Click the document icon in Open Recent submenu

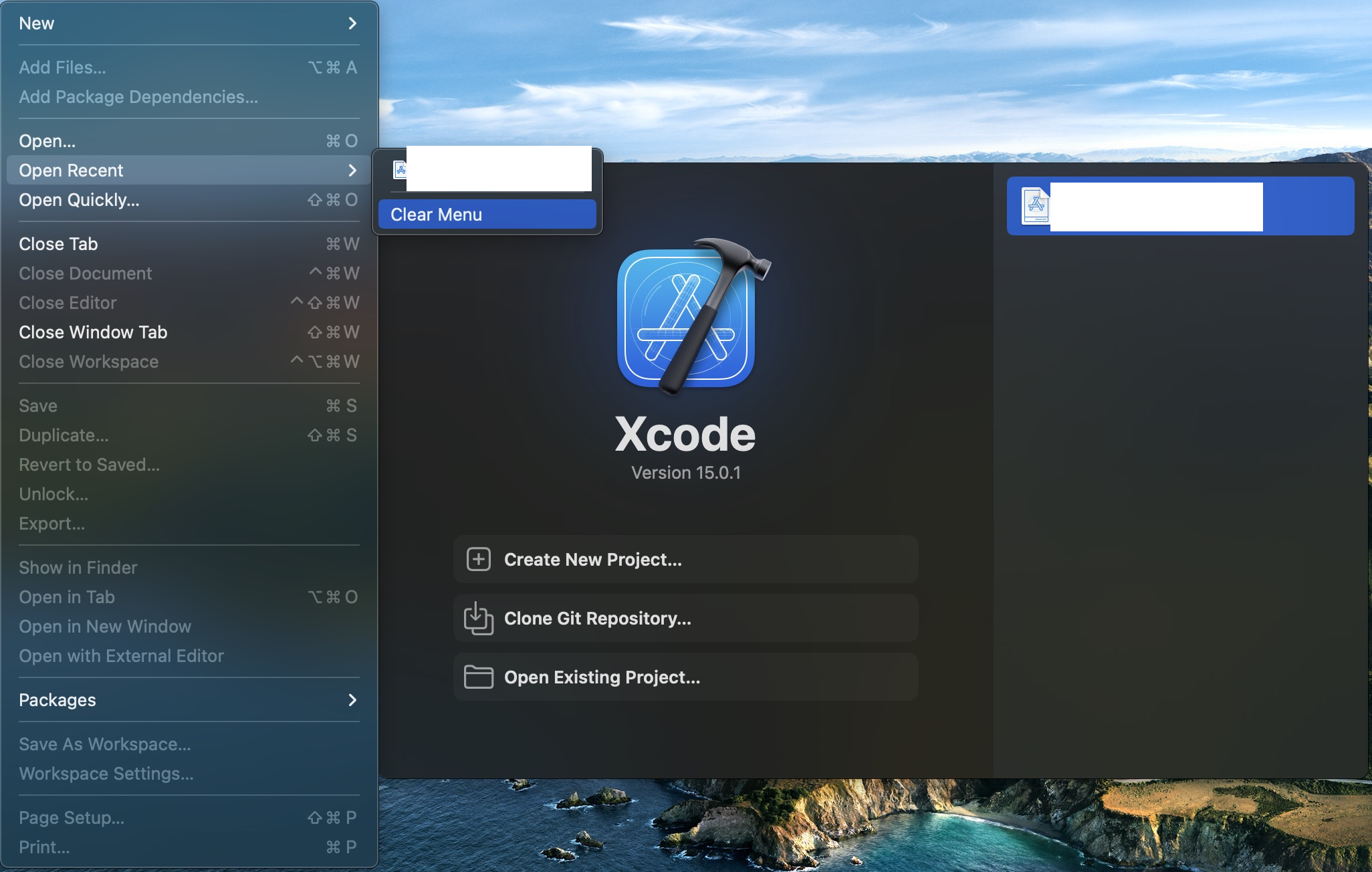(400, 170)
